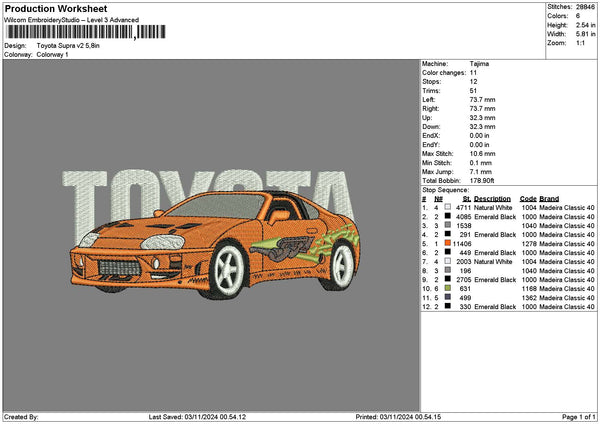Select the Width value "5.81 in"
Viewport: 600px width, 424px height.
585,34
